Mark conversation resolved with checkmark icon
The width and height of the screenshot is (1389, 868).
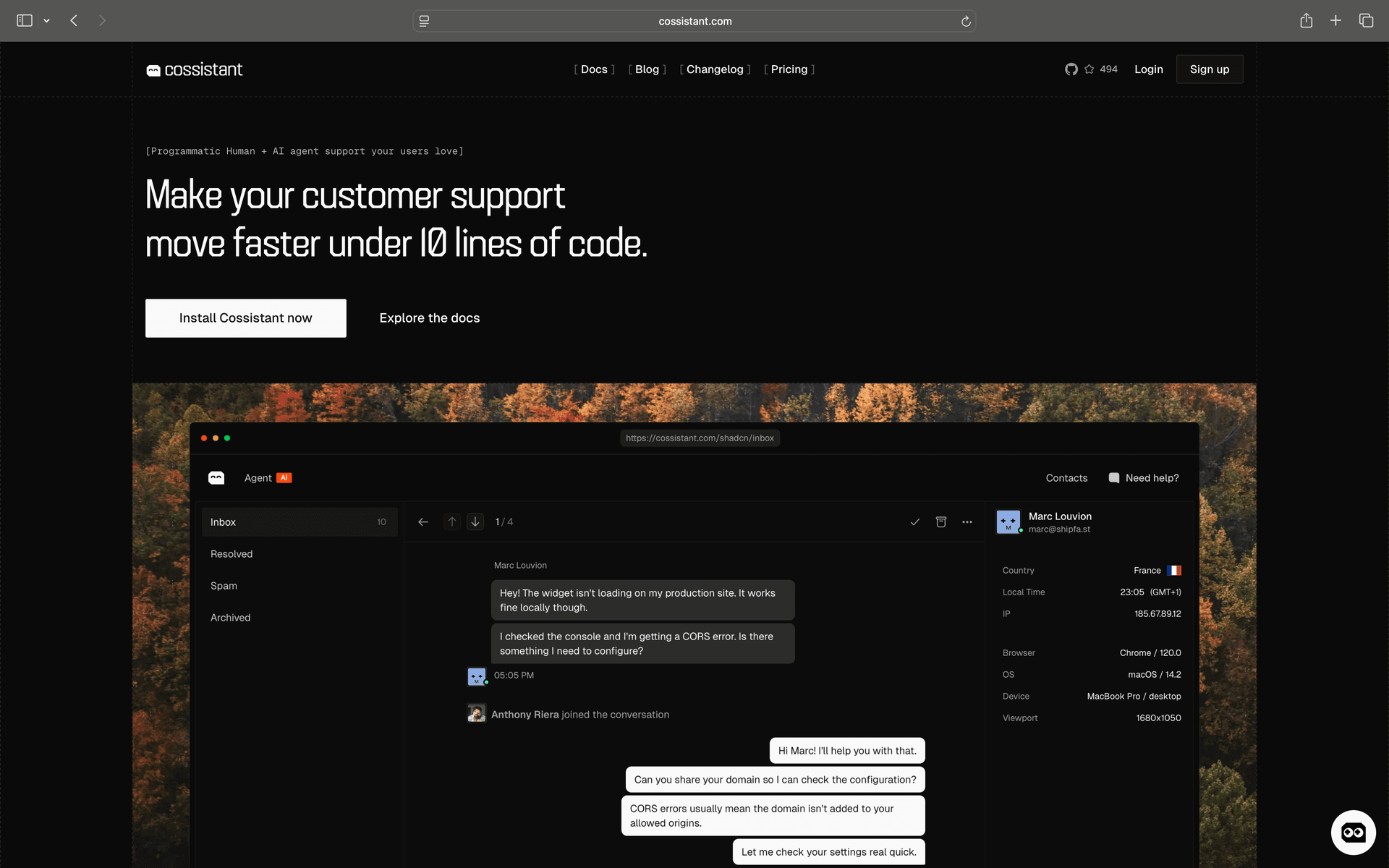915,522
